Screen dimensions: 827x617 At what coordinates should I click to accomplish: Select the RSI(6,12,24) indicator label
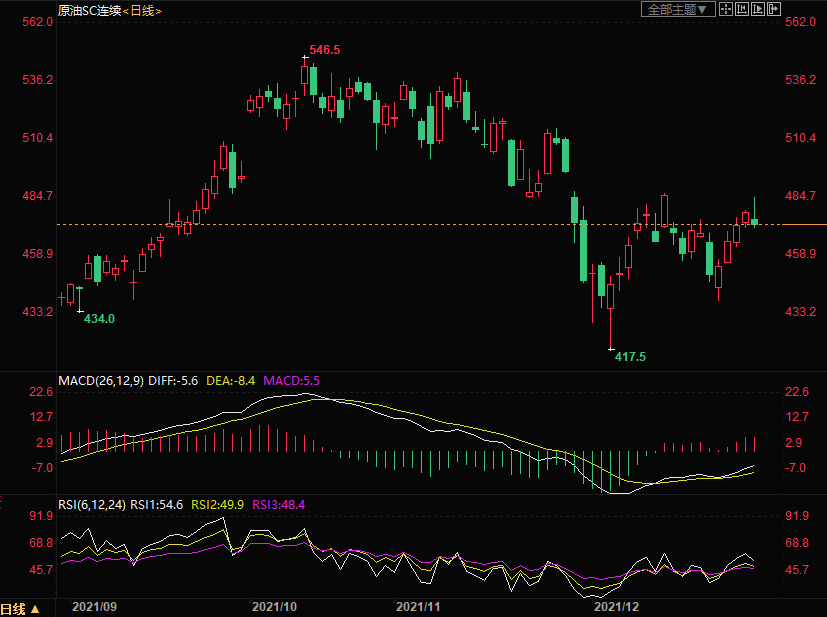tap(92, 505)
